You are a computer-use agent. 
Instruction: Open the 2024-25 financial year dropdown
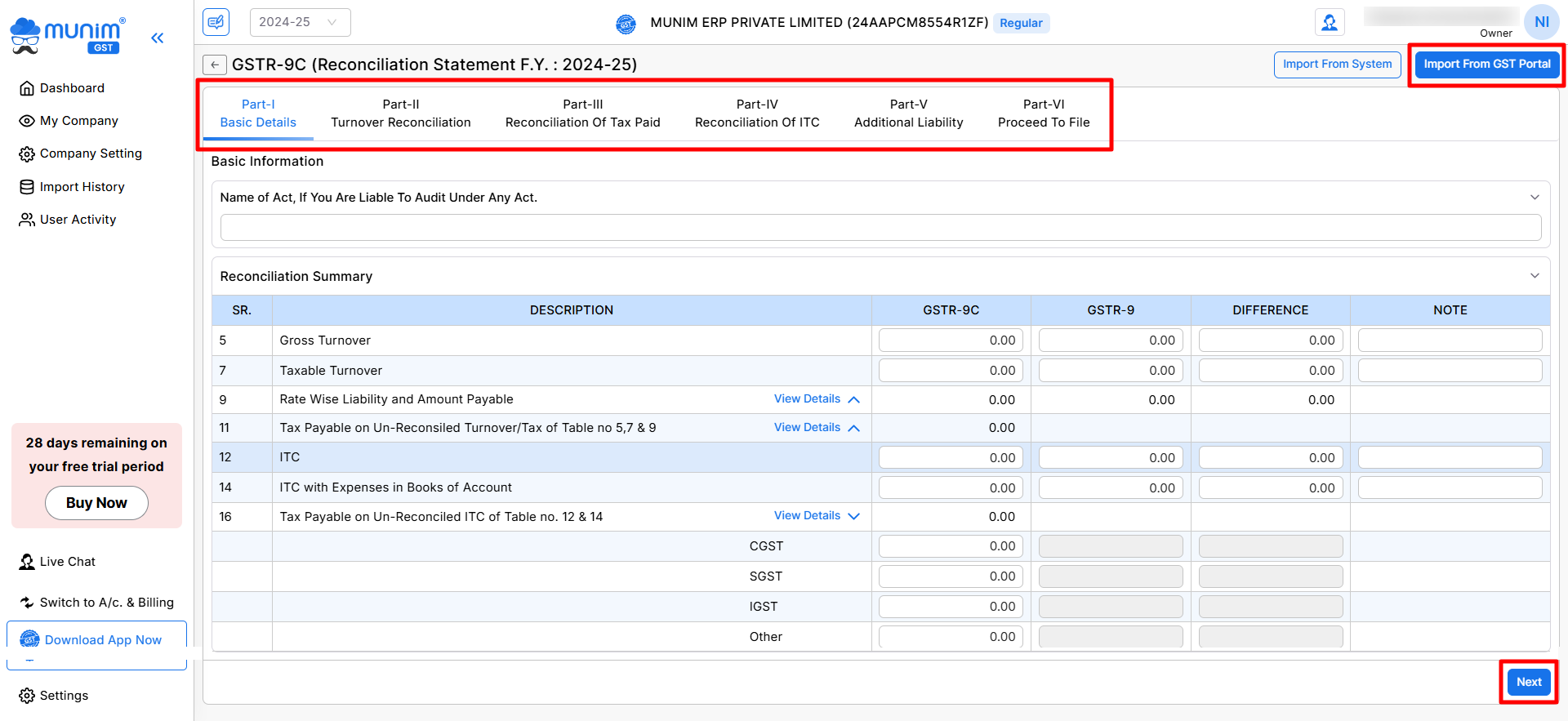pos(300,22)
